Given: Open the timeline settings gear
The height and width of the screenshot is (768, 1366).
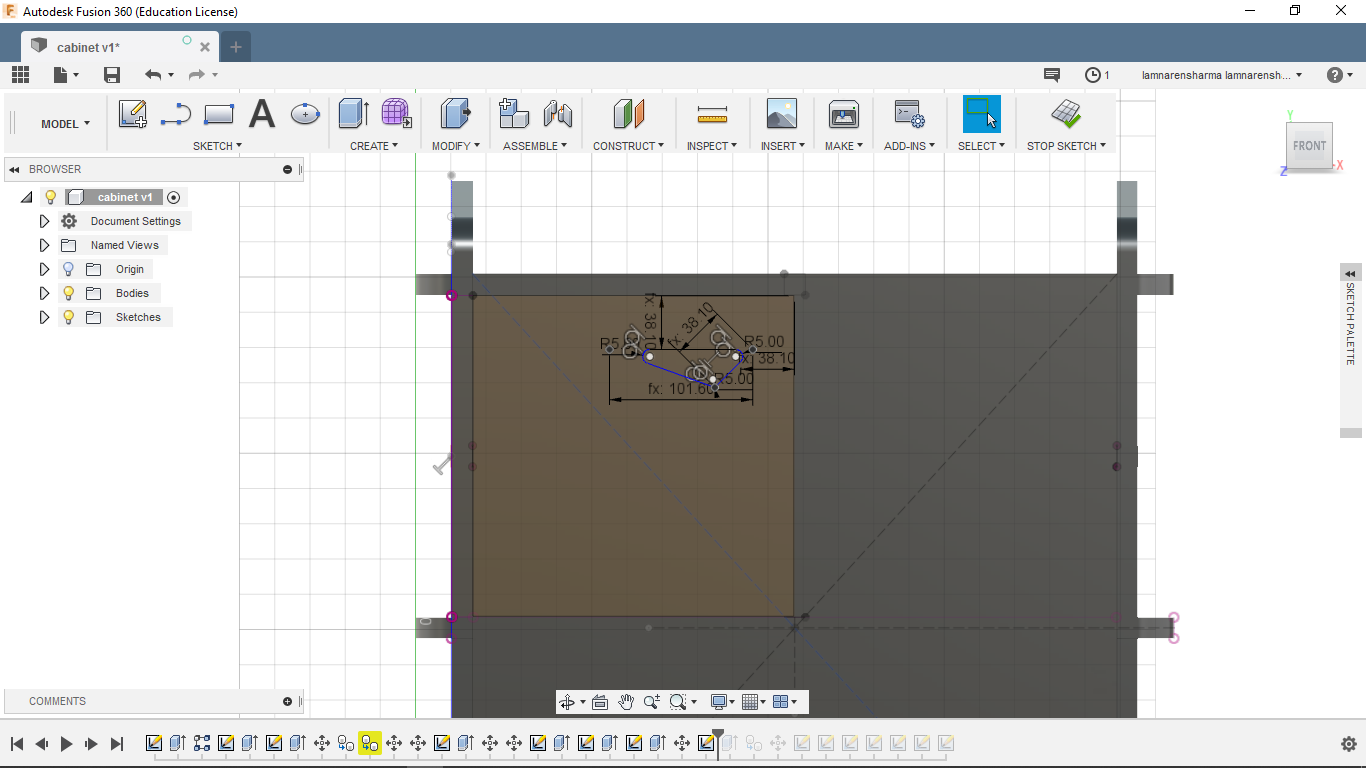Looking at the screenshot, I should (1348, 743).
